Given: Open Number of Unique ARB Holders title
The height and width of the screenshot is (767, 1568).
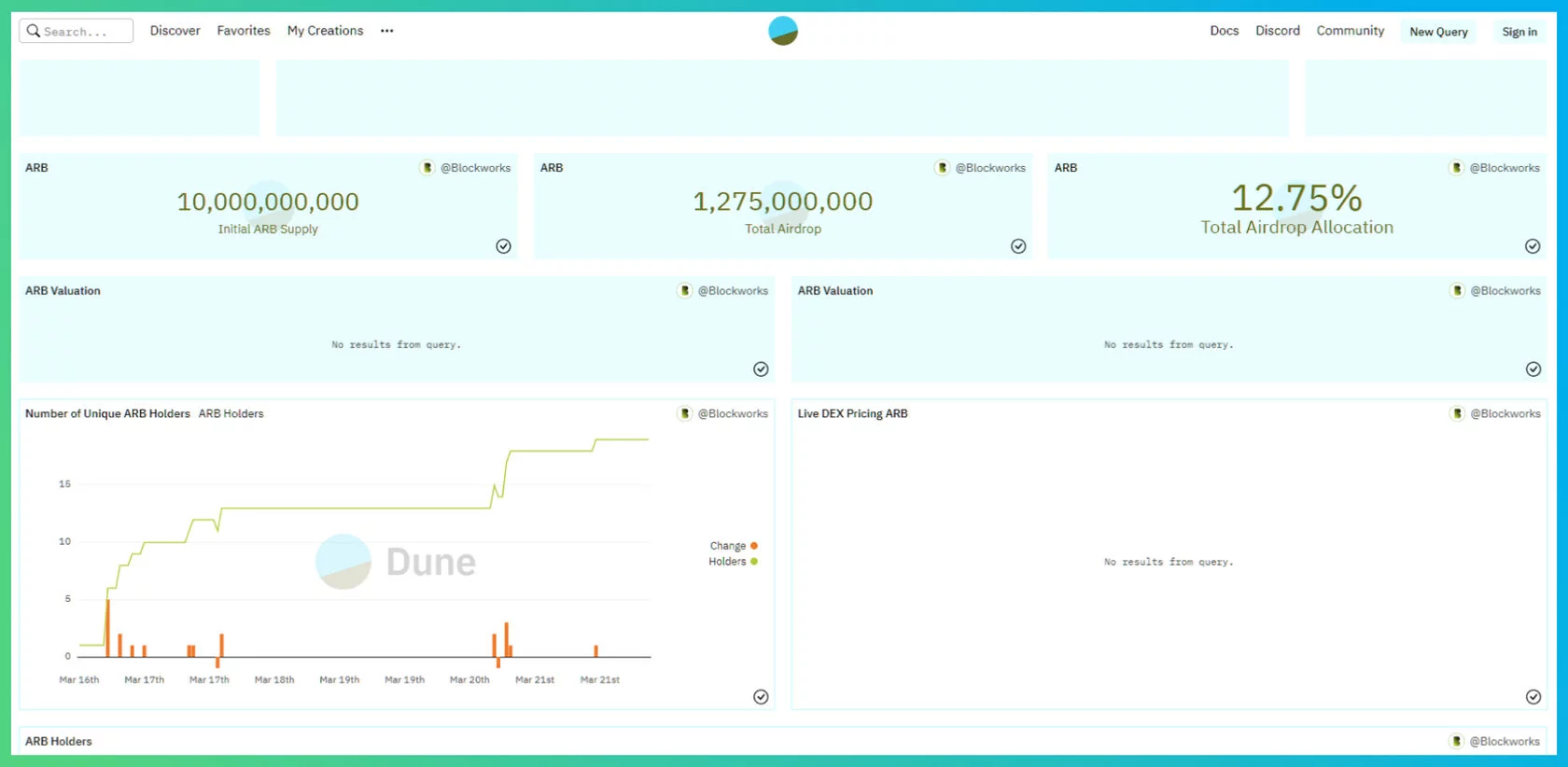Looking at the screenshot, I should tap(107, 414).
